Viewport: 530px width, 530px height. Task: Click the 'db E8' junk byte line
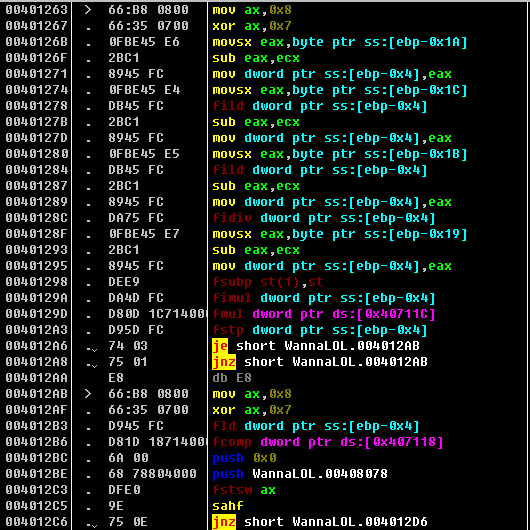[x=232, y=378]
